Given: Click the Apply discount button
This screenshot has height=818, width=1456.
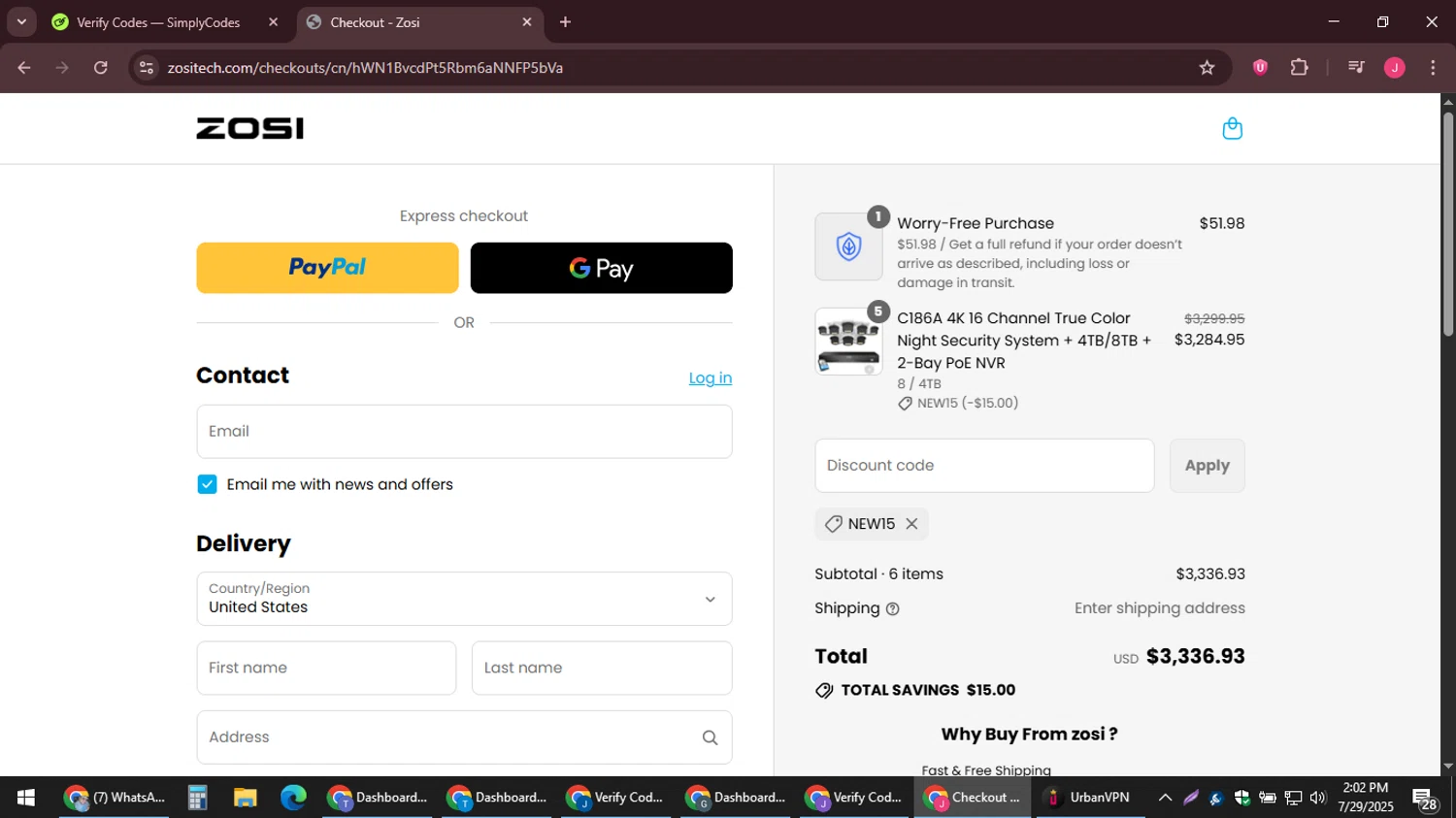Looking at the screenshot, I should point(1207,466).
